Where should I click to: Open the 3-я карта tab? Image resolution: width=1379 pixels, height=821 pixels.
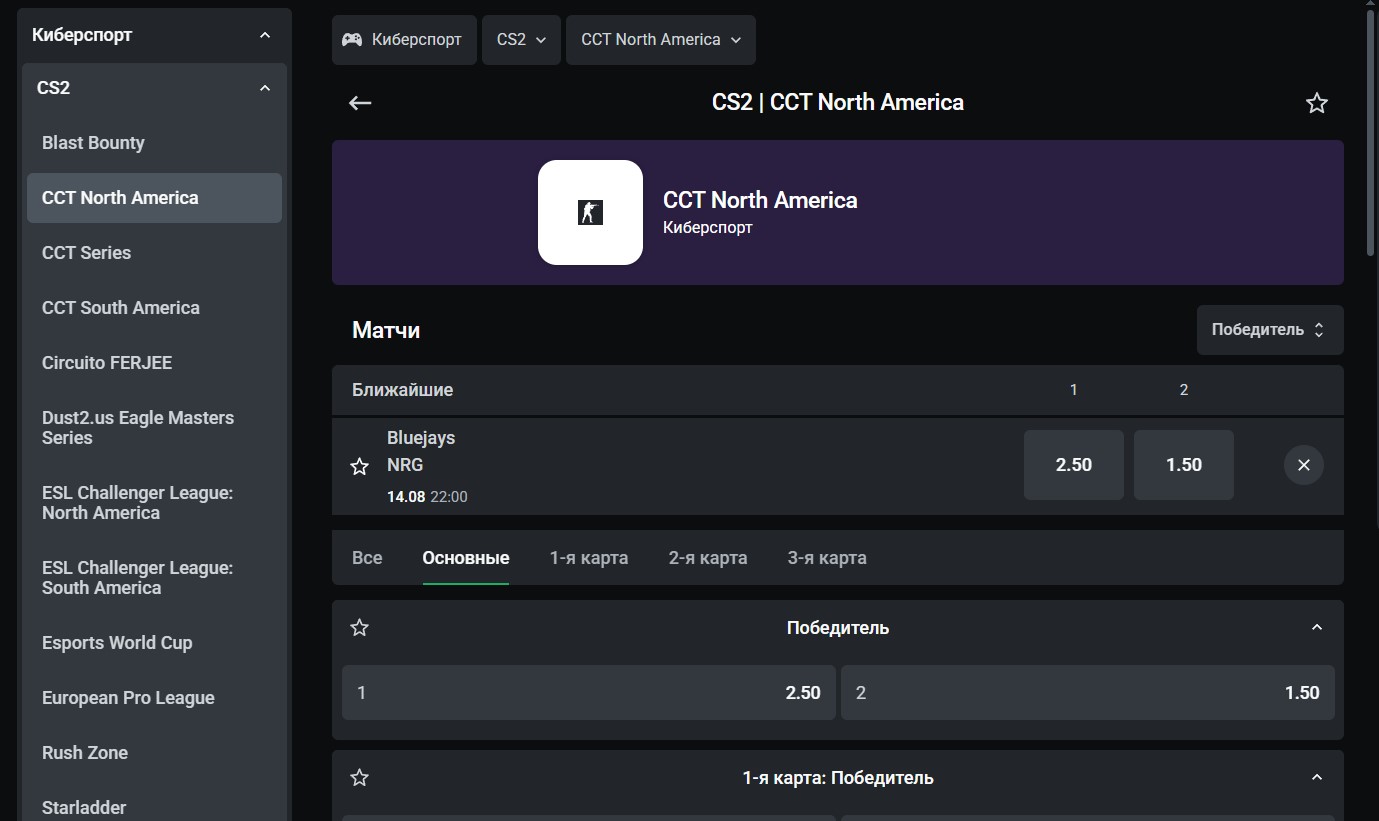(x=827, y=558)
